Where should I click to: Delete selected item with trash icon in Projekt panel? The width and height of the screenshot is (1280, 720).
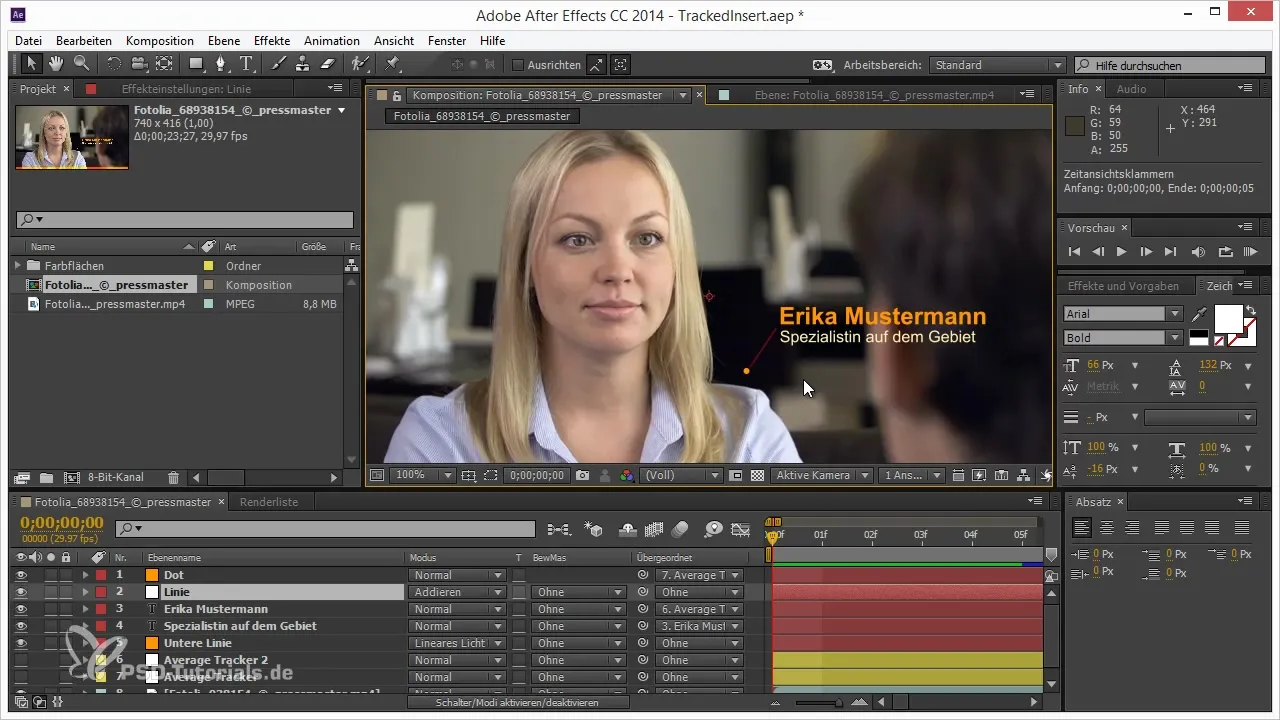173,478
